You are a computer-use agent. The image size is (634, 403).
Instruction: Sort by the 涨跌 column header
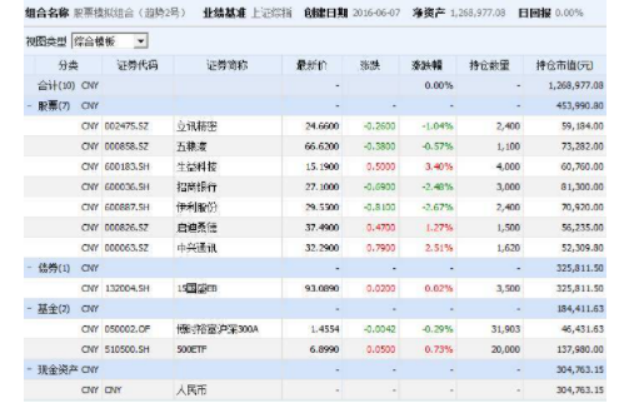click(x=370, y=65)
